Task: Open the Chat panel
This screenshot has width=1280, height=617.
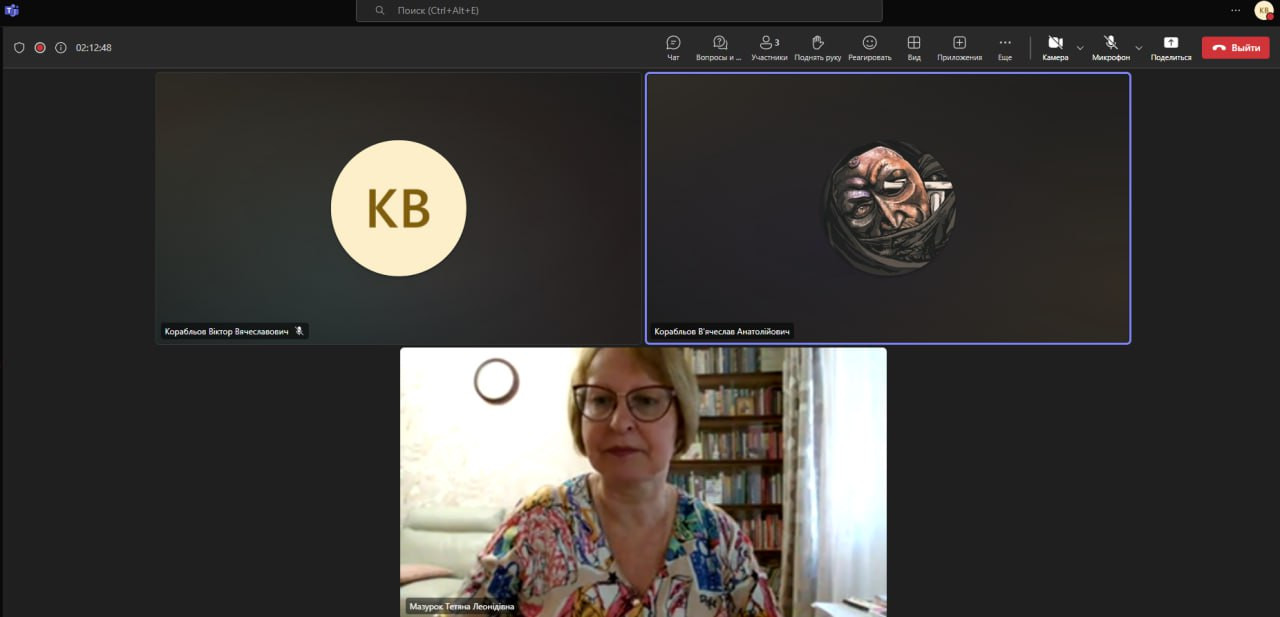Action: tap(673, 47)
